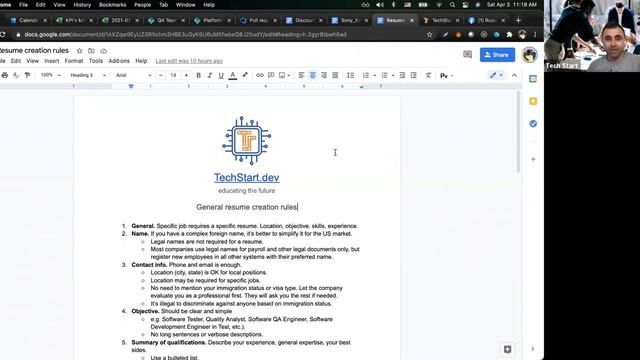Open the Arial font dropdown

tap(133, 75)
